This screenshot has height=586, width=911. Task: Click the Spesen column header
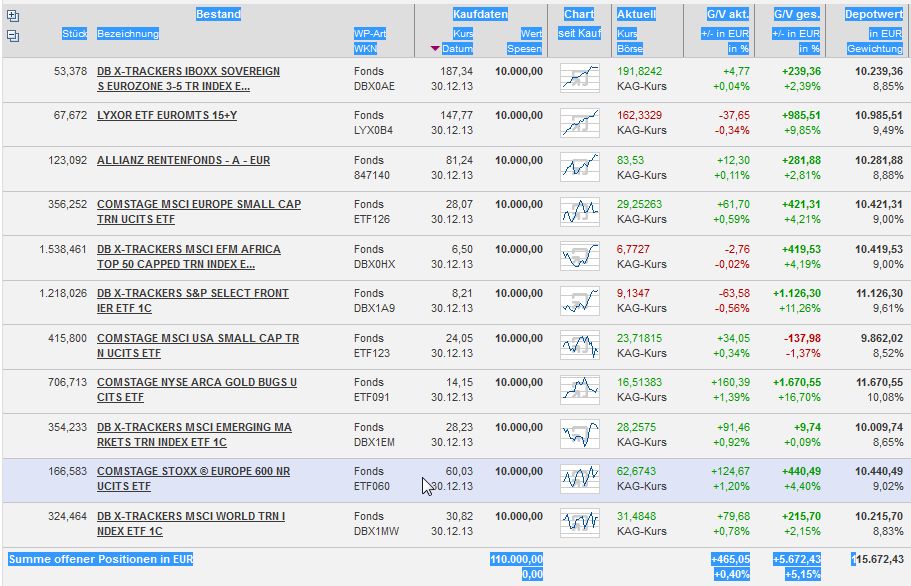pos(524,48)
